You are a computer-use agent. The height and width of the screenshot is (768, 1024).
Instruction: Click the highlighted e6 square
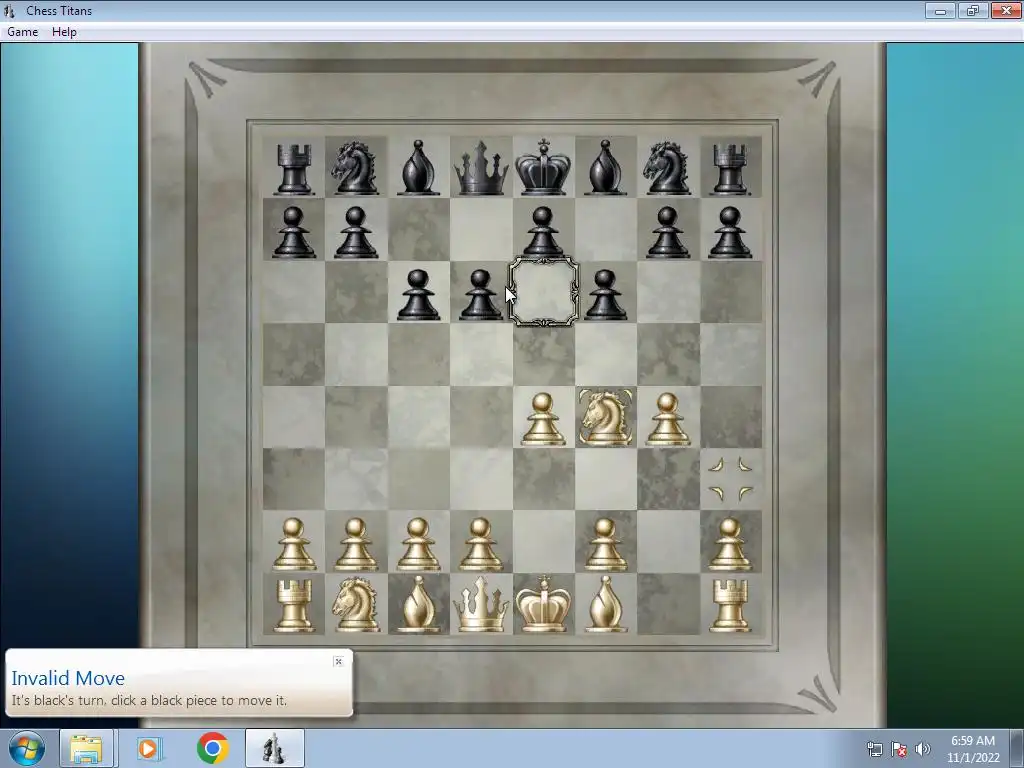(543, 292)
